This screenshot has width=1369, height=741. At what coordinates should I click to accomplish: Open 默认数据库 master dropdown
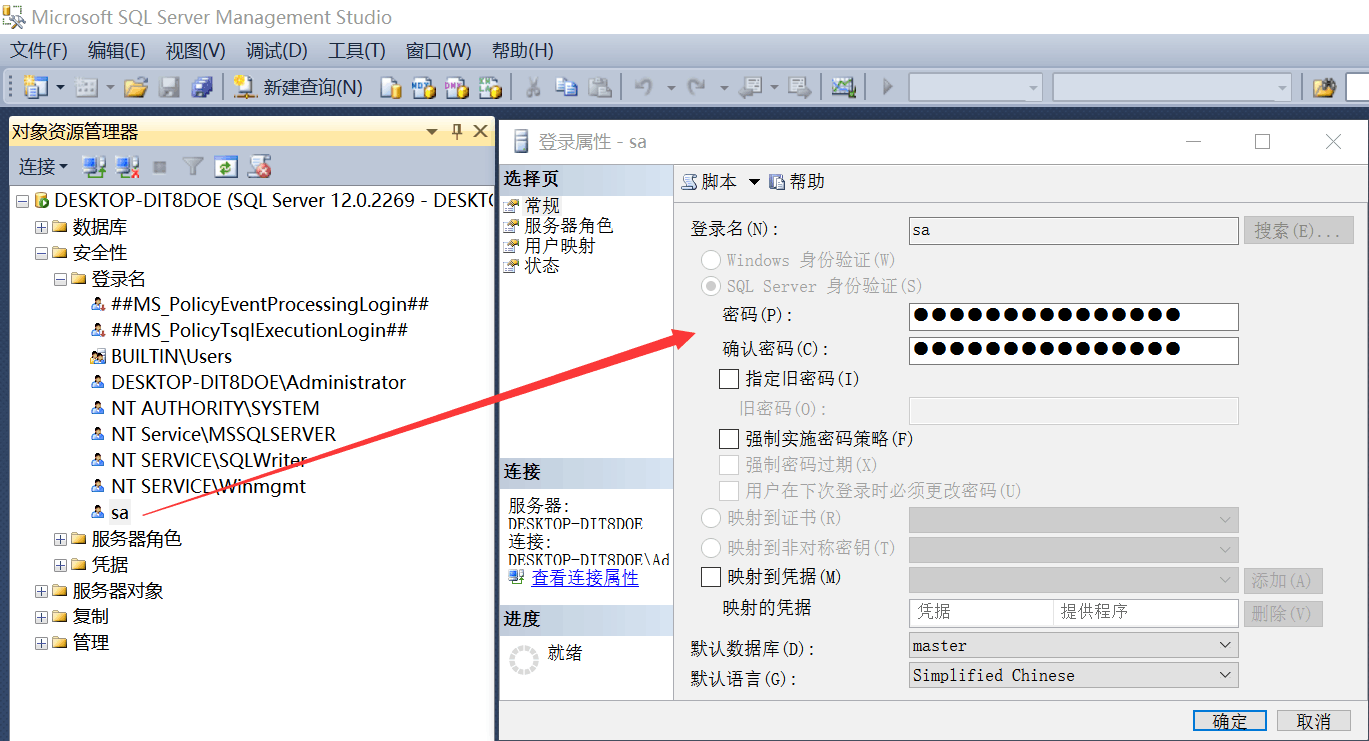coord(1074,646)
